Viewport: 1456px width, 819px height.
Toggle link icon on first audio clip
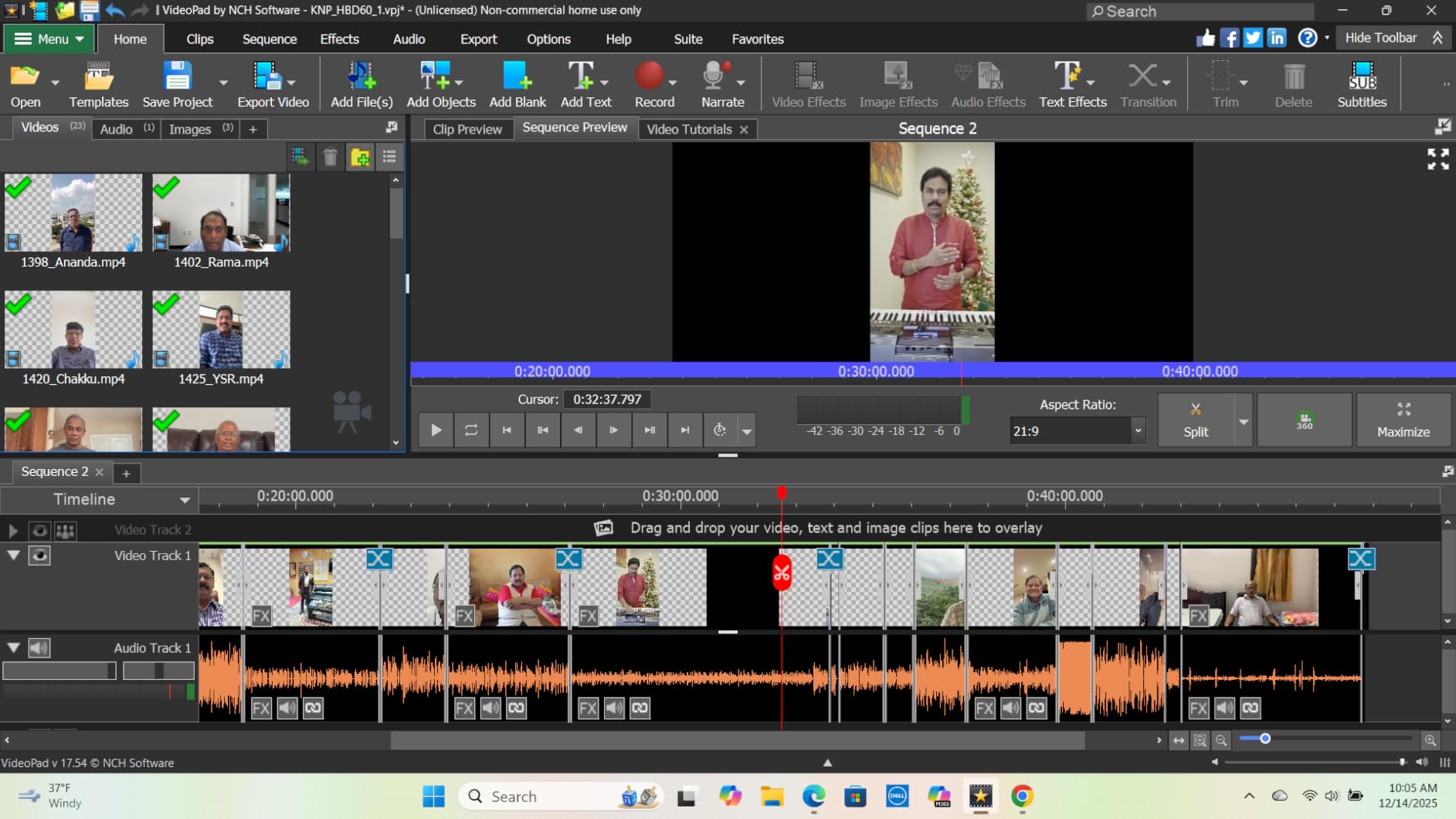pos(313,708)
